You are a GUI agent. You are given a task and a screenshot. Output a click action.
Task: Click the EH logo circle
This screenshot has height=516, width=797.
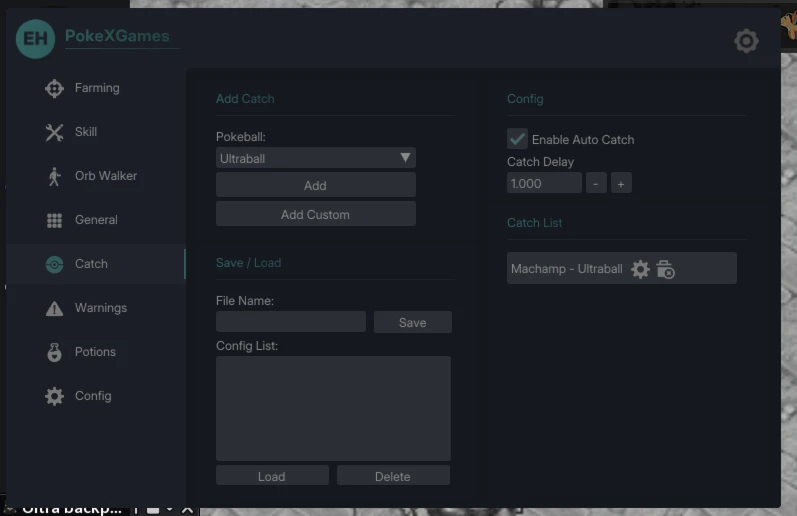(x=35, y=39)
